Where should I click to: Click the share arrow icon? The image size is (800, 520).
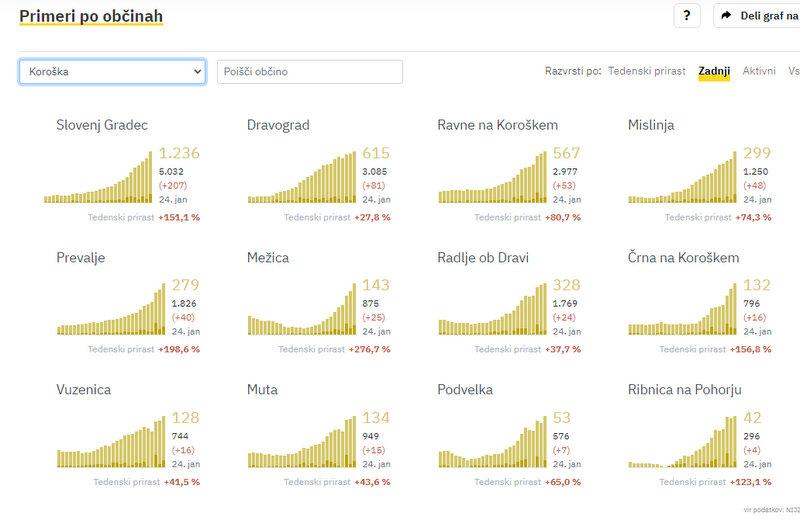(x=726, y=17)
